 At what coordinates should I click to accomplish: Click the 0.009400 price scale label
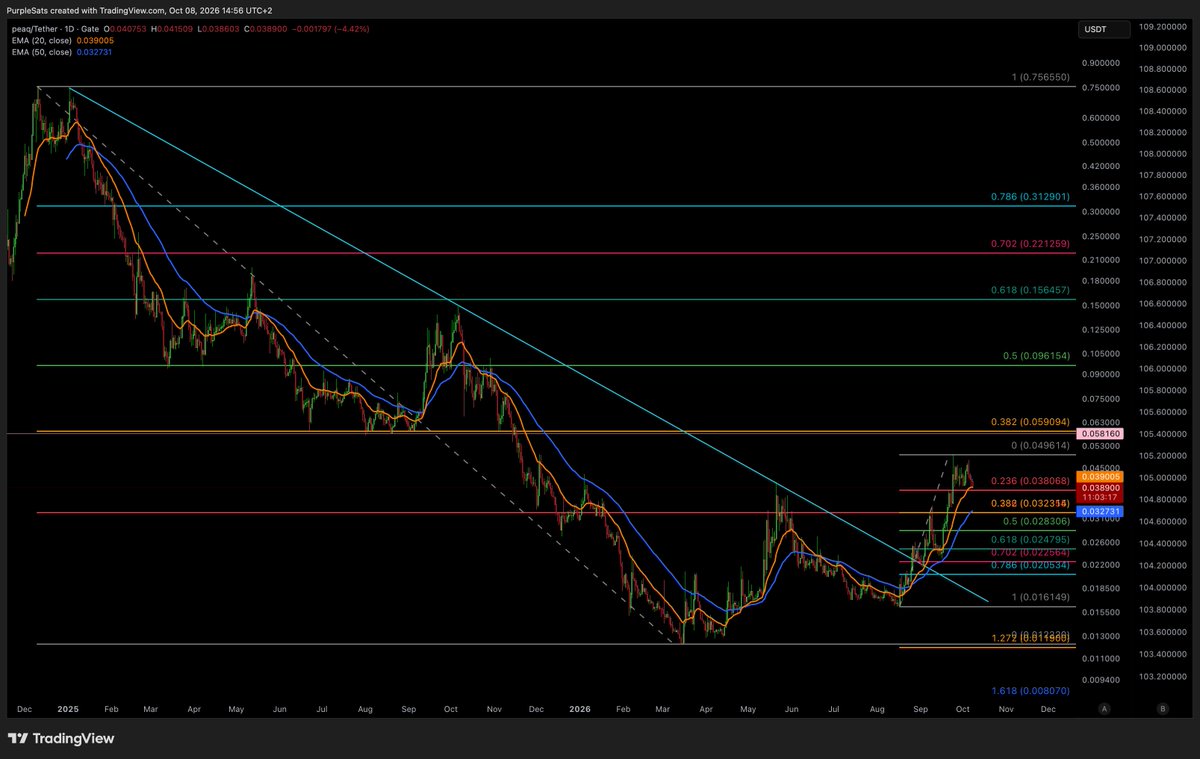(1103, 679)
